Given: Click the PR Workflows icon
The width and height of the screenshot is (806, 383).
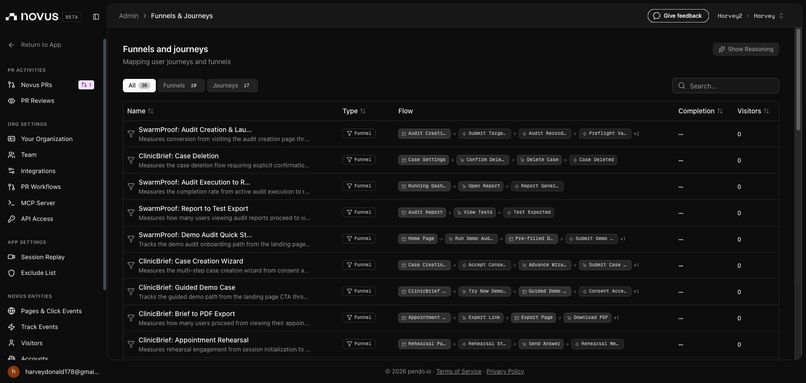Looking at the screenshot, I should click(x=11, y=187).
